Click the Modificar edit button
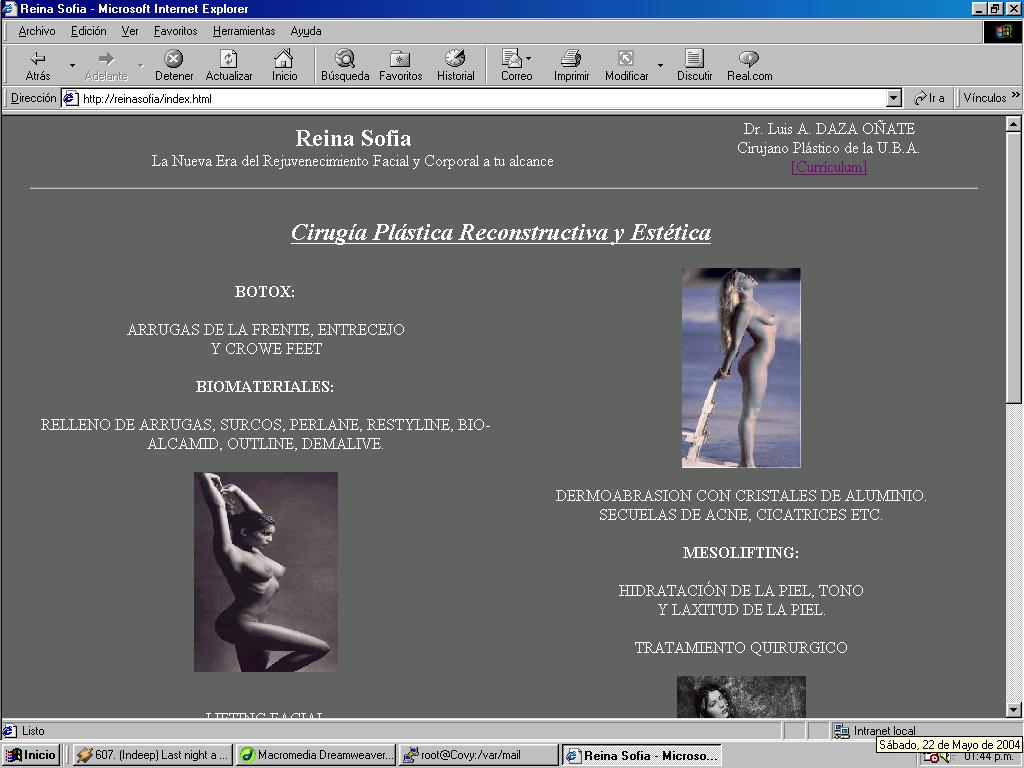Viewport: 1024px width, 768px height. click(x=626, y=66)
